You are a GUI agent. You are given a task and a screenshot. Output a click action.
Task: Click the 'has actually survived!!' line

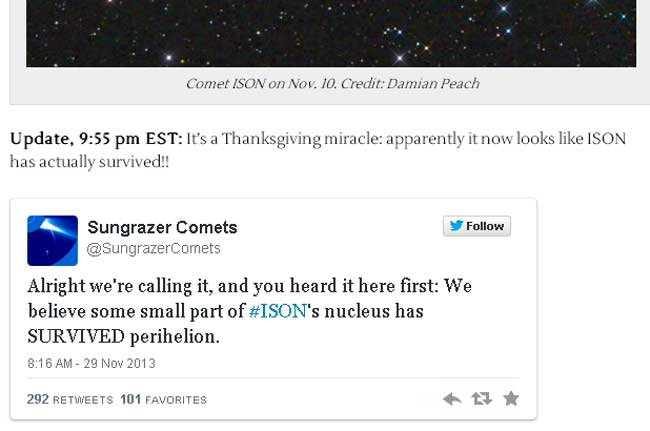click(x=90, y=162)
